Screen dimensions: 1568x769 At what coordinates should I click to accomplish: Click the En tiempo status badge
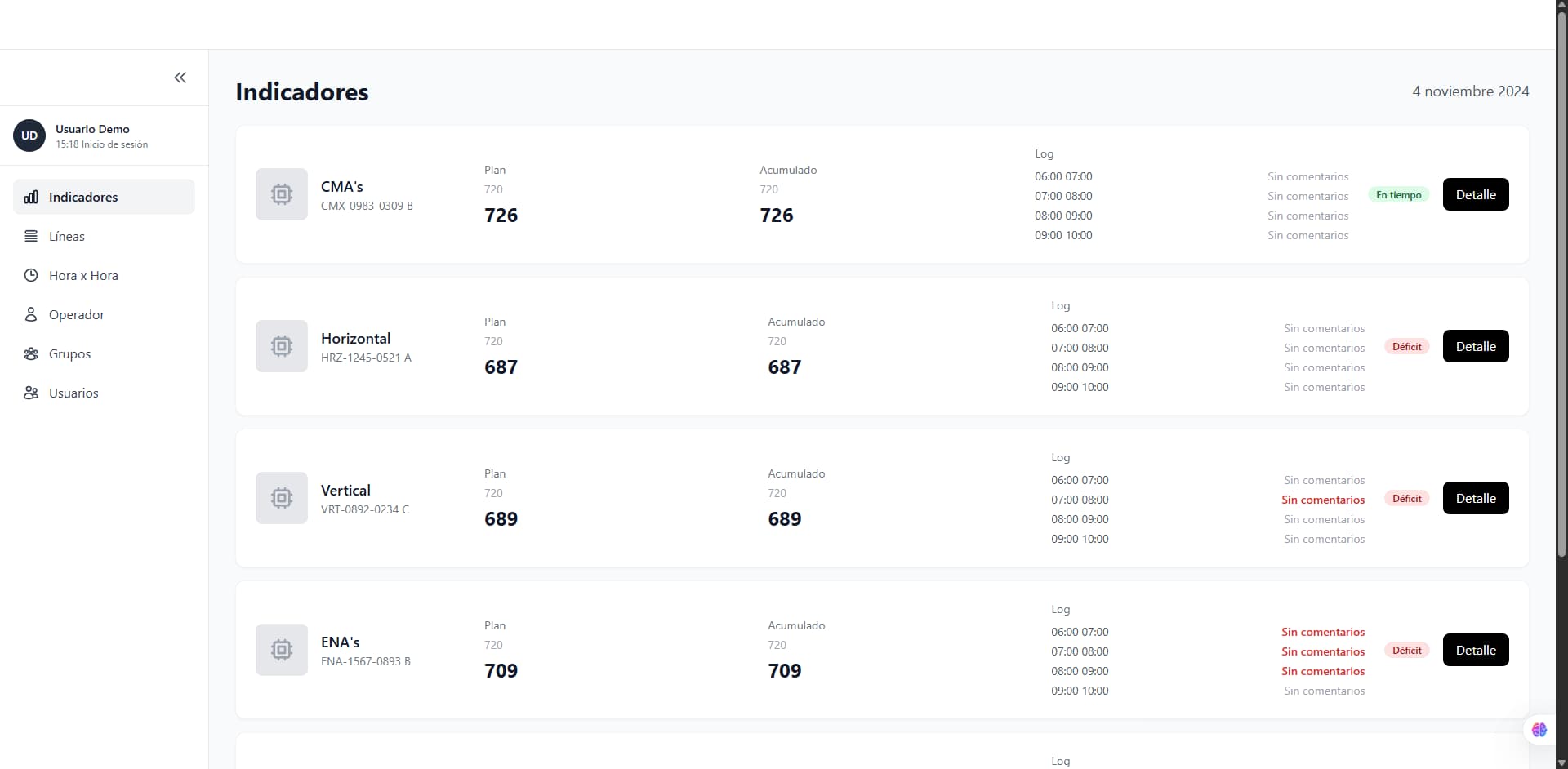point(1398,195)
